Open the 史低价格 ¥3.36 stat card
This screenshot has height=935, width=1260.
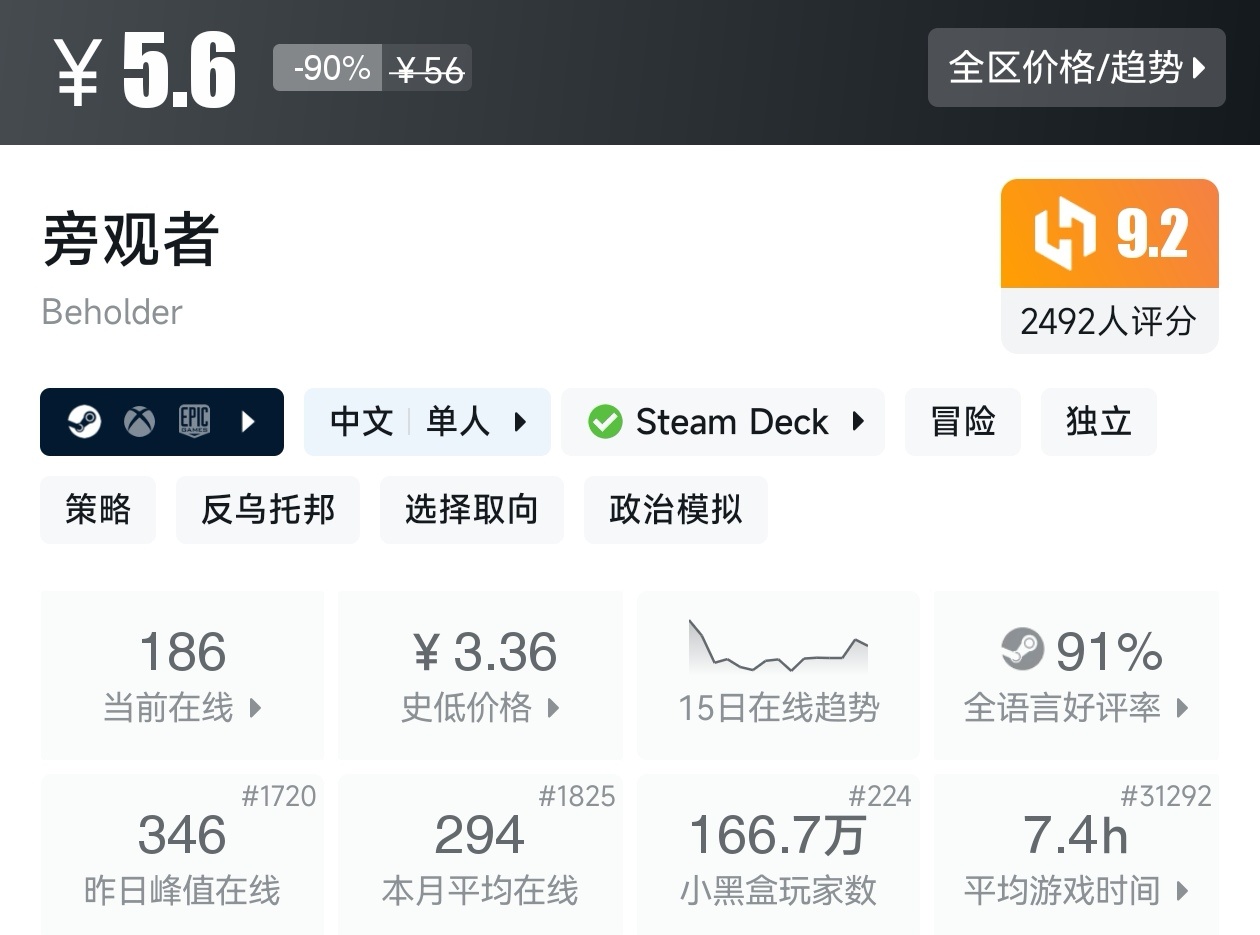coord(481,675)
